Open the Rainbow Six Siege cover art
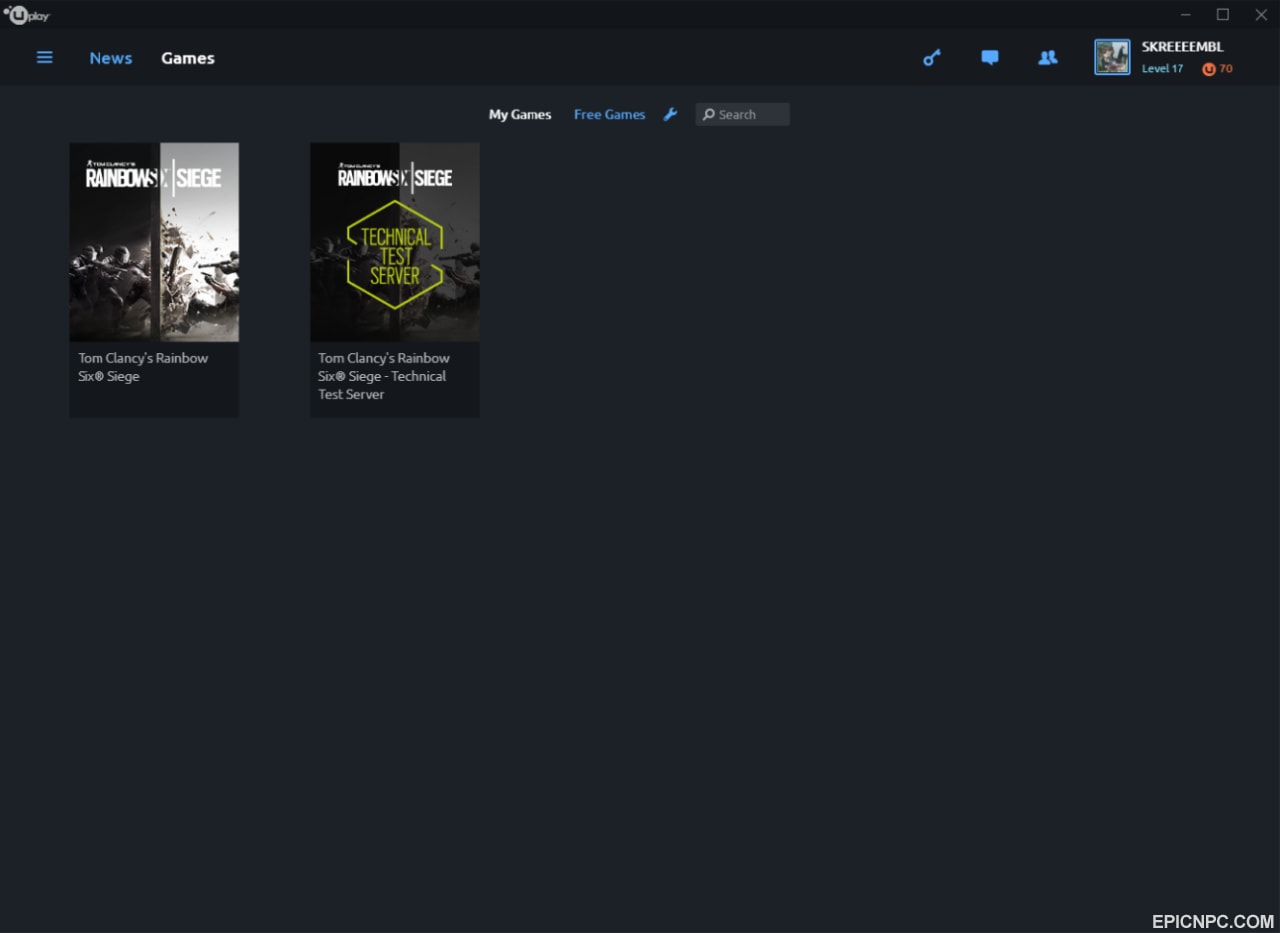The height and width of the screenshot is (933, 1280). tap(154, 242)
